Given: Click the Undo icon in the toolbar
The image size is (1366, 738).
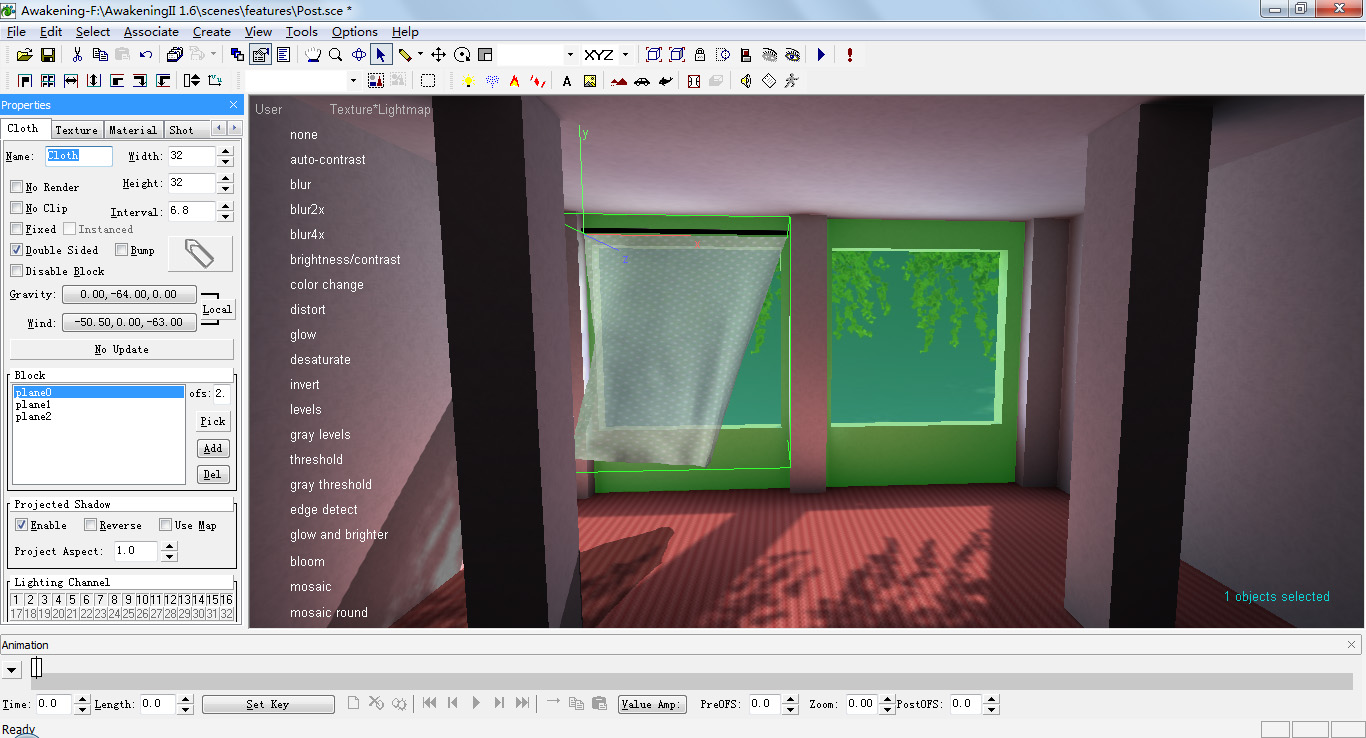Looking at the screenshot, I should tap(146, 54).
